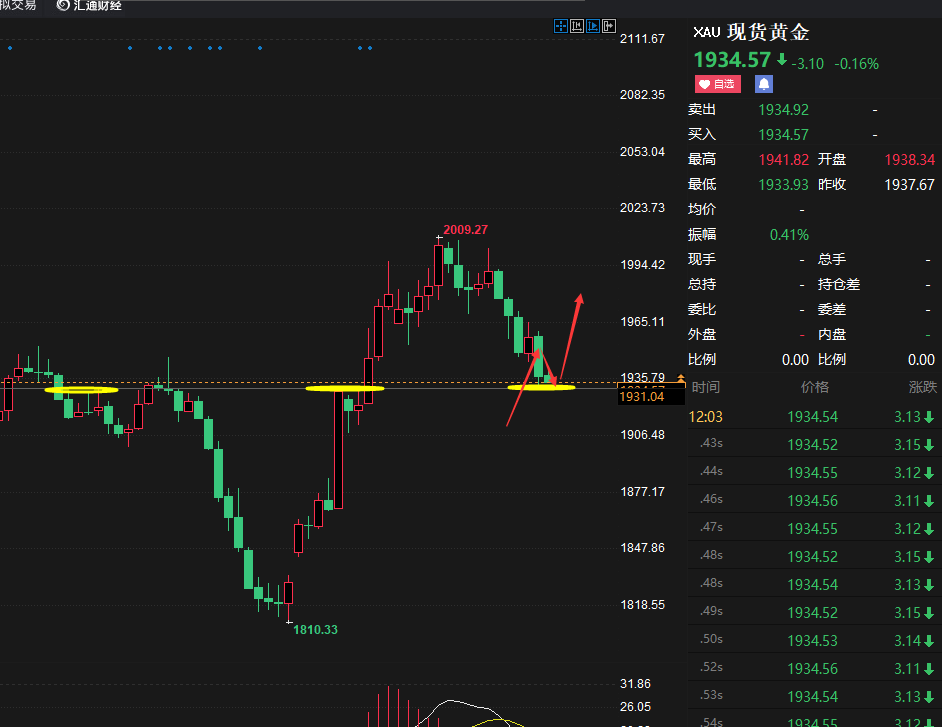Select the 12:03 tick row time
942x727 pixels.
[x=705, y=417]
